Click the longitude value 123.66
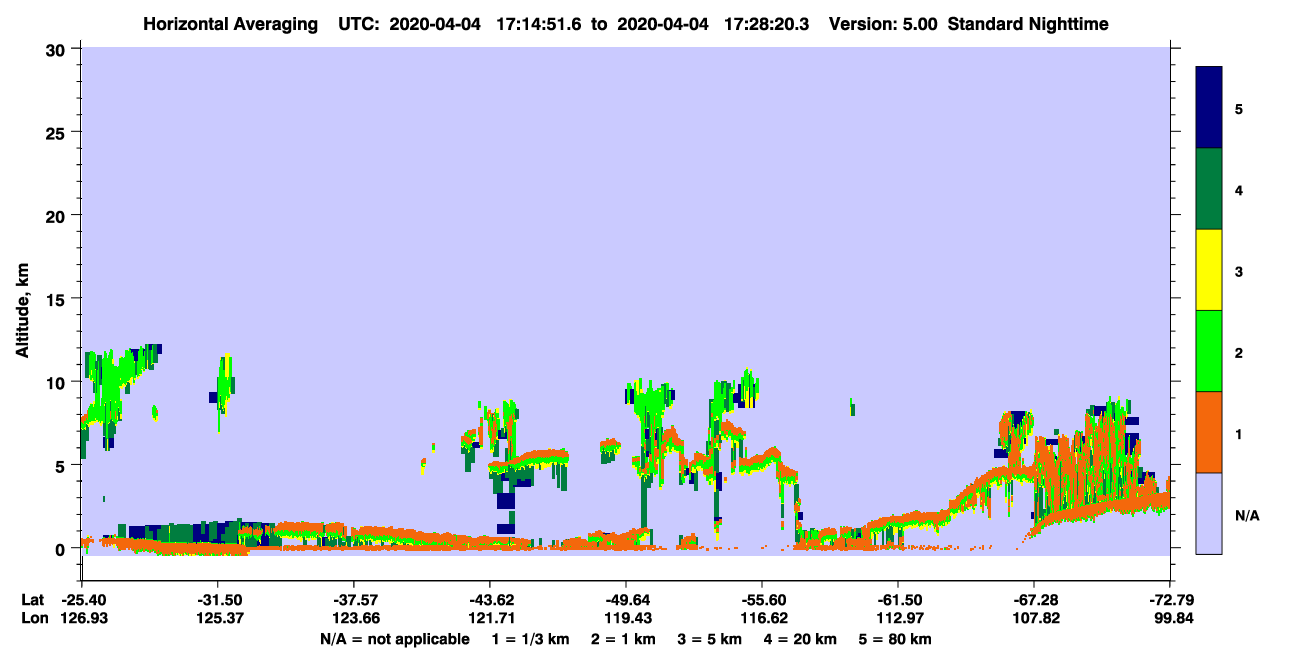This screenshot has width=1300, height=667. pos(354,619)
